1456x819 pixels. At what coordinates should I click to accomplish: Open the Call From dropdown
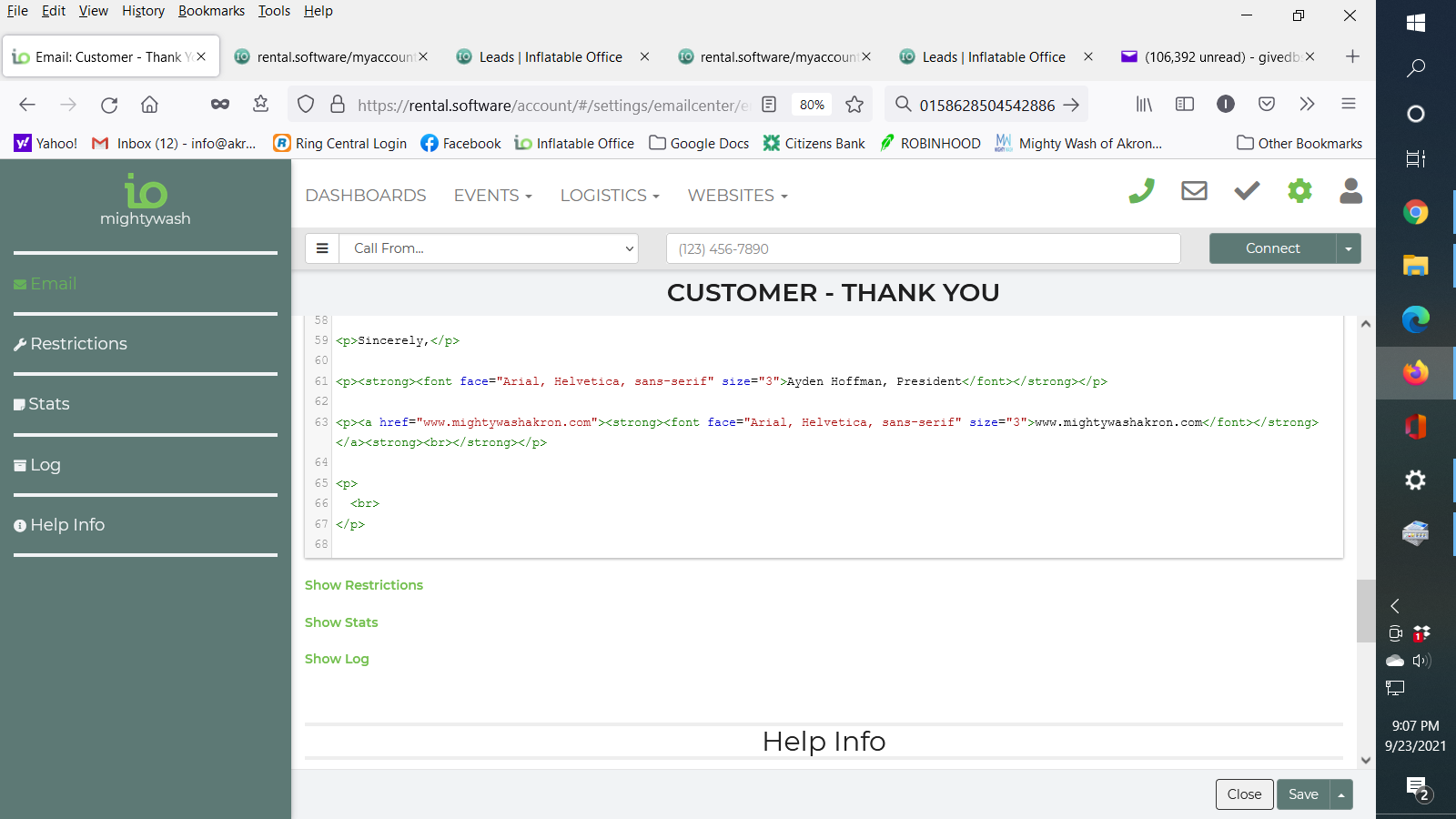489,248
